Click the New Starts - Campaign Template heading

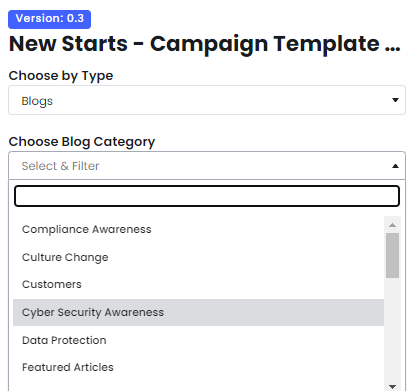click(x=204, y=44)
